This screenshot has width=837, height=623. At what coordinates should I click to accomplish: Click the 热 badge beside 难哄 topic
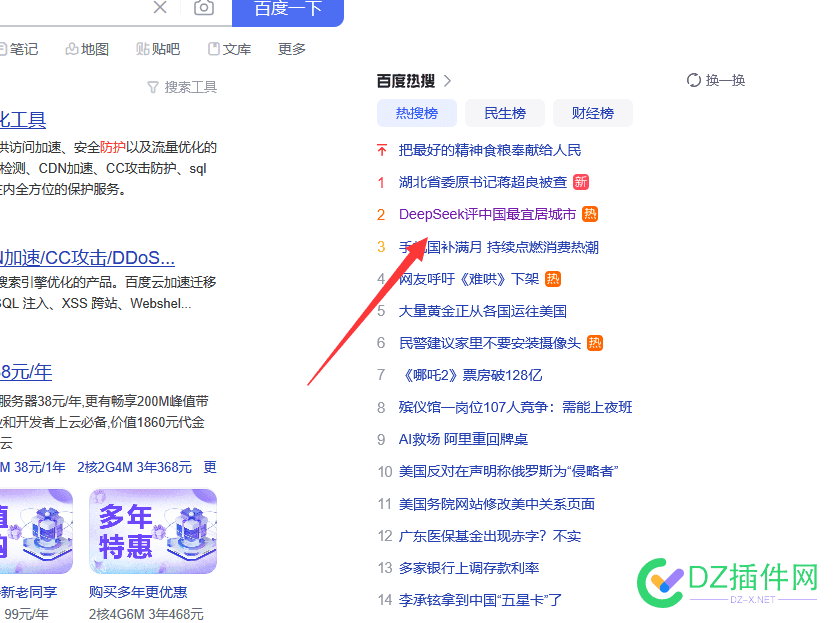[x=553, y=279]
